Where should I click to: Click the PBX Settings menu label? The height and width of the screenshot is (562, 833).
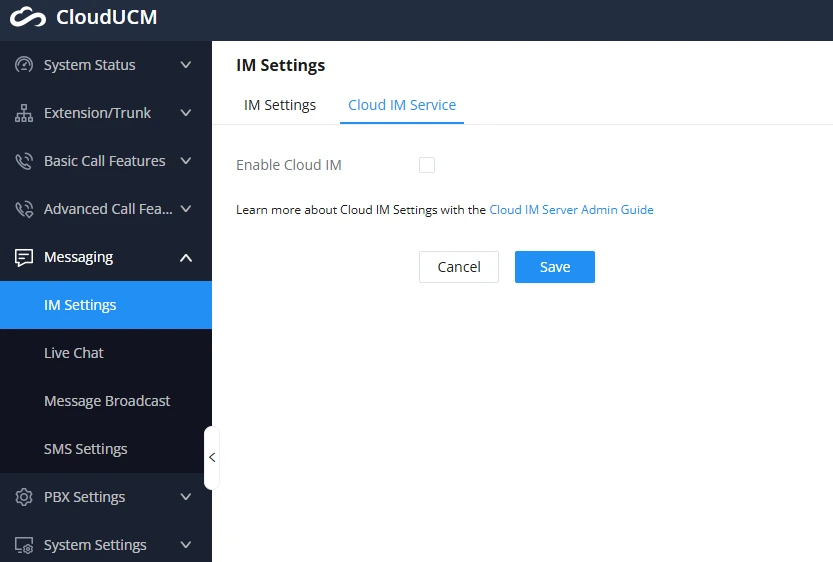point(84,497)
